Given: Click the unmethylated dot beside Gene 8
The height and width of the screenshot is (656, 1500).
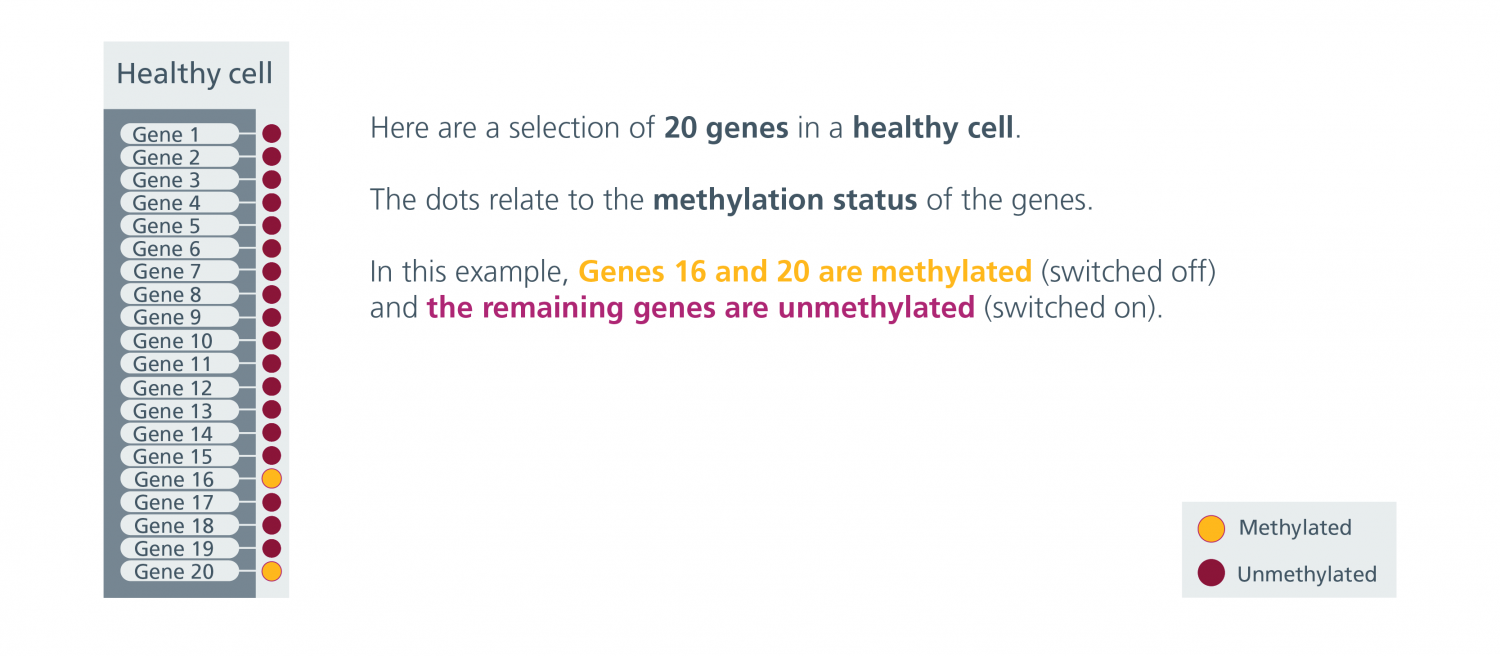Looking at the screenshot, I should 271,295.
